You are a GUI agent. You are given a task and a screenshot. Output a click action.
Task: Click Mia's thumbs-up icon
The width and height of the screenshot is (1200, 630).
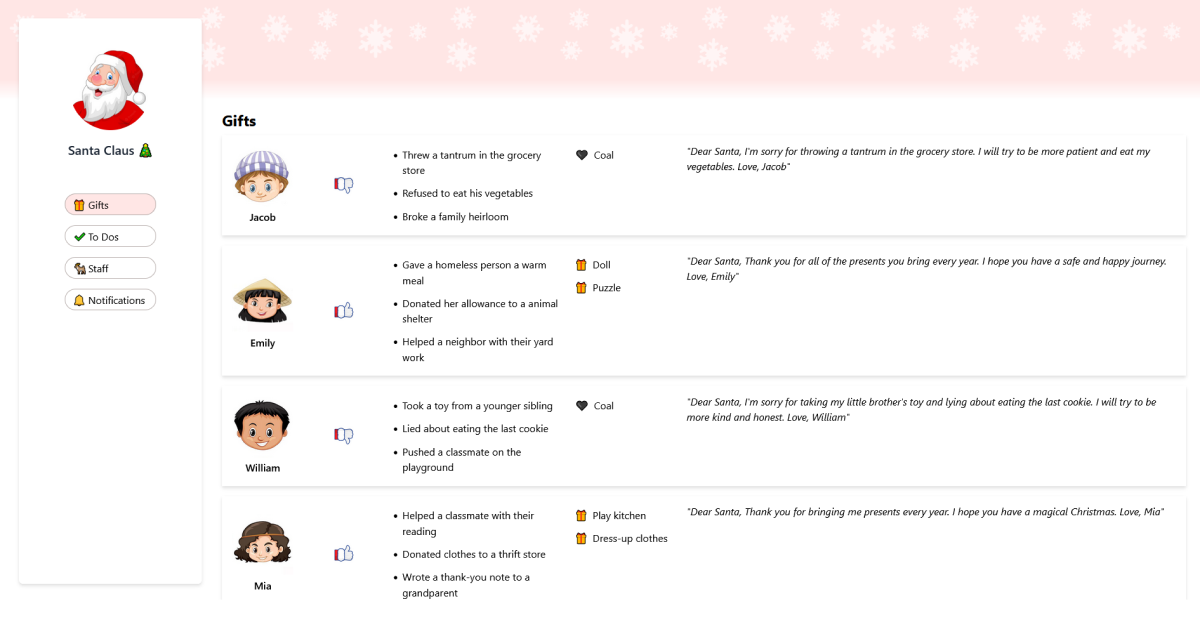pos(344,554)
